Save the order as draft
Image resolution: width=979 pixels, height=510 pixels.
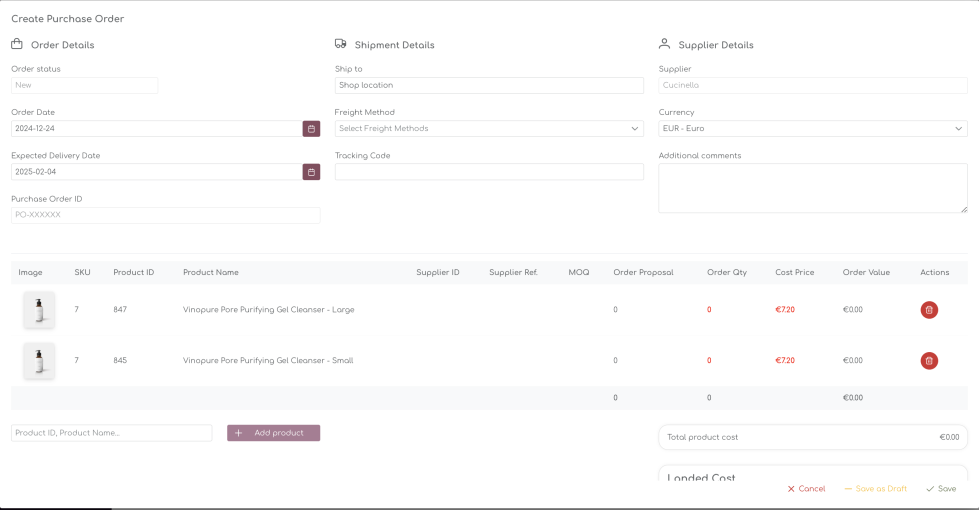click(x=875, y=489)
